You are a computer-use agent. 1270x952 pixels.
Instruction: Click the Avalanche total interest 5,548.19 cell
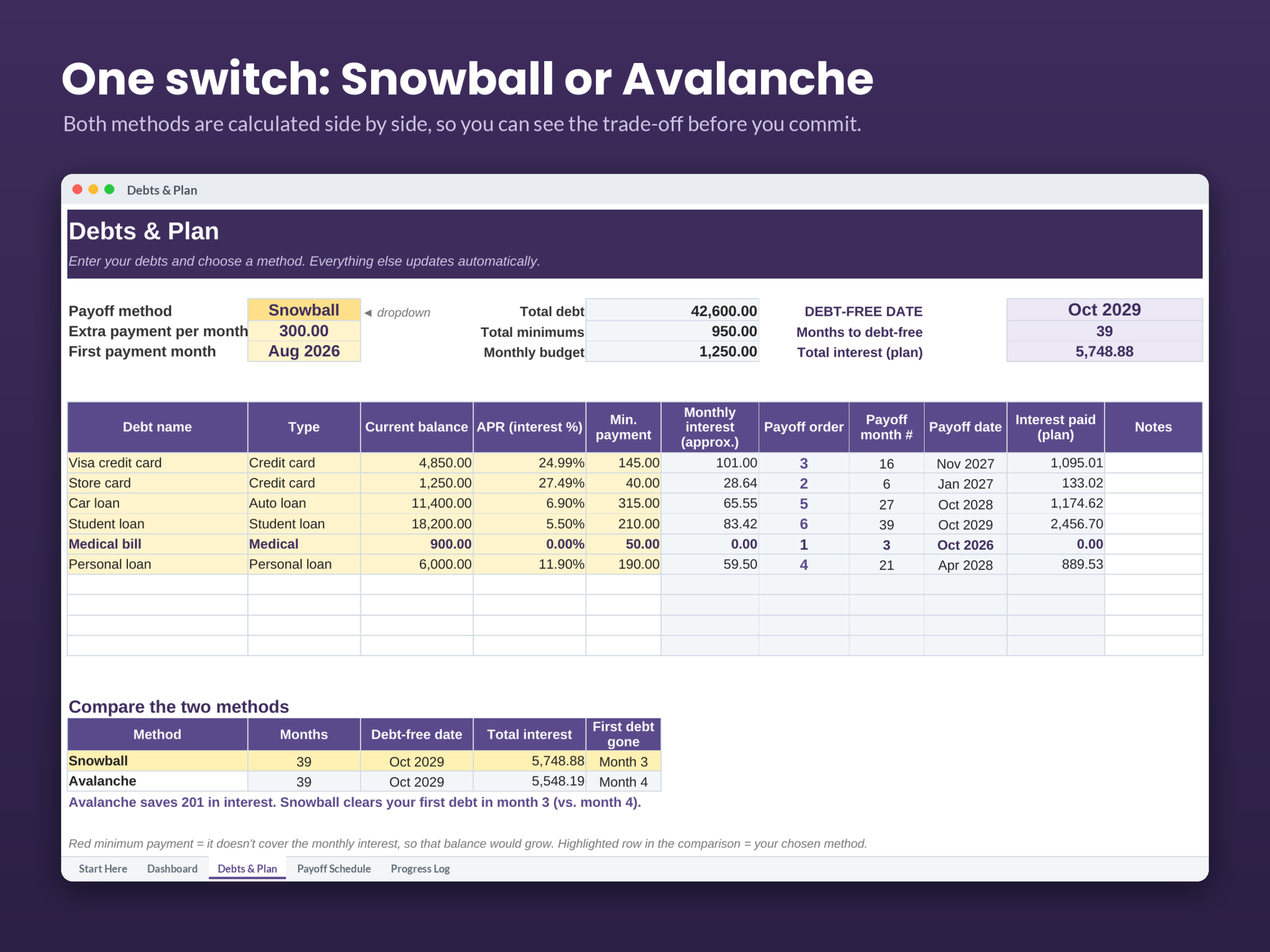(529, 781)
